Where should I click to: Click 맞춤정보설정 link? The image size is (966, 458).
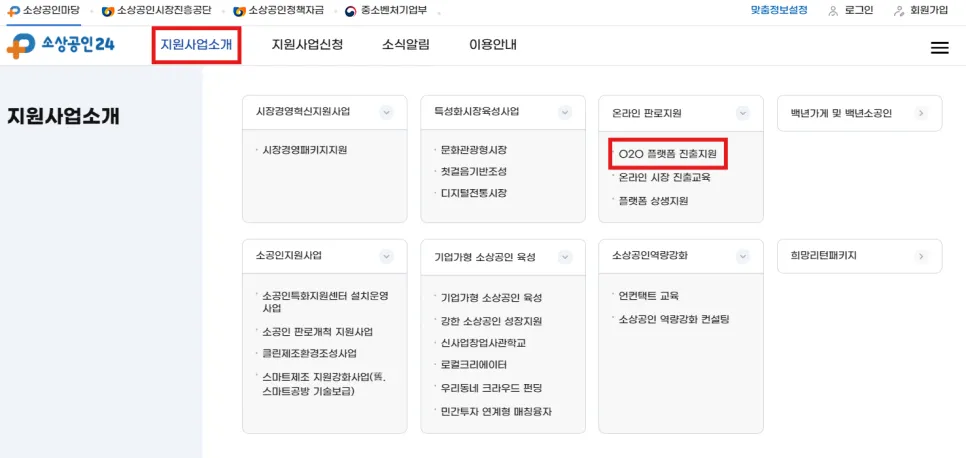(x=779, y=10)
